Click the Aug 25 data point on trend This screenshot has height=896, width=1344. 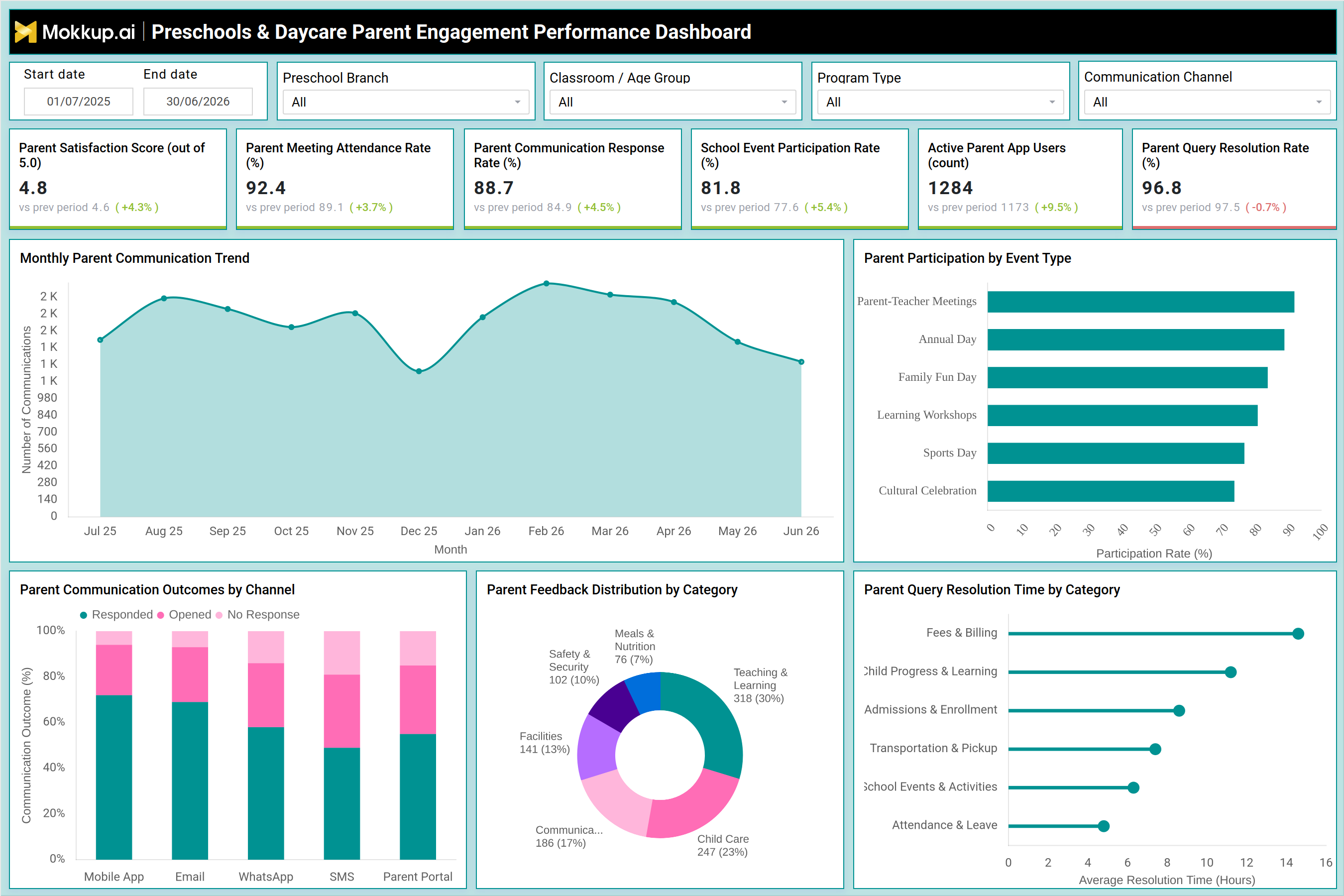[164, 298]
